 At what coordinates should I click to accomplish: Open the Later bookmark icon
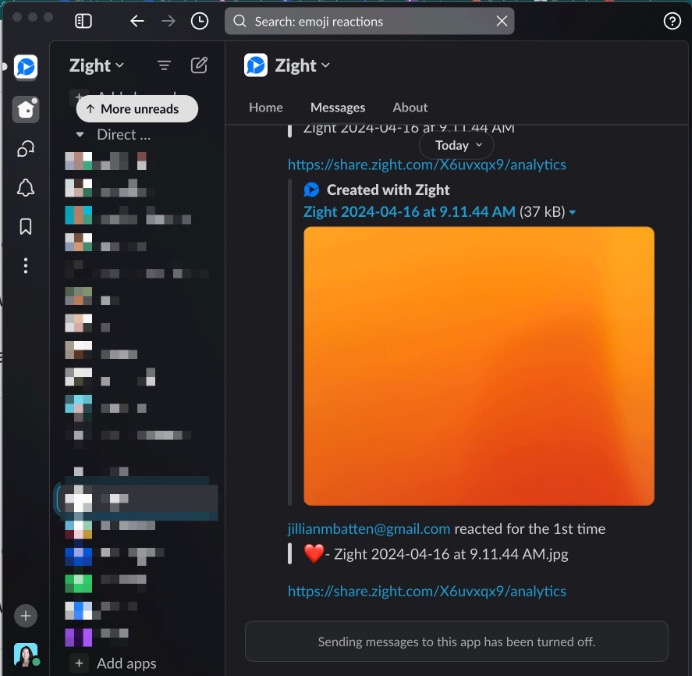(x=26, y=227)
